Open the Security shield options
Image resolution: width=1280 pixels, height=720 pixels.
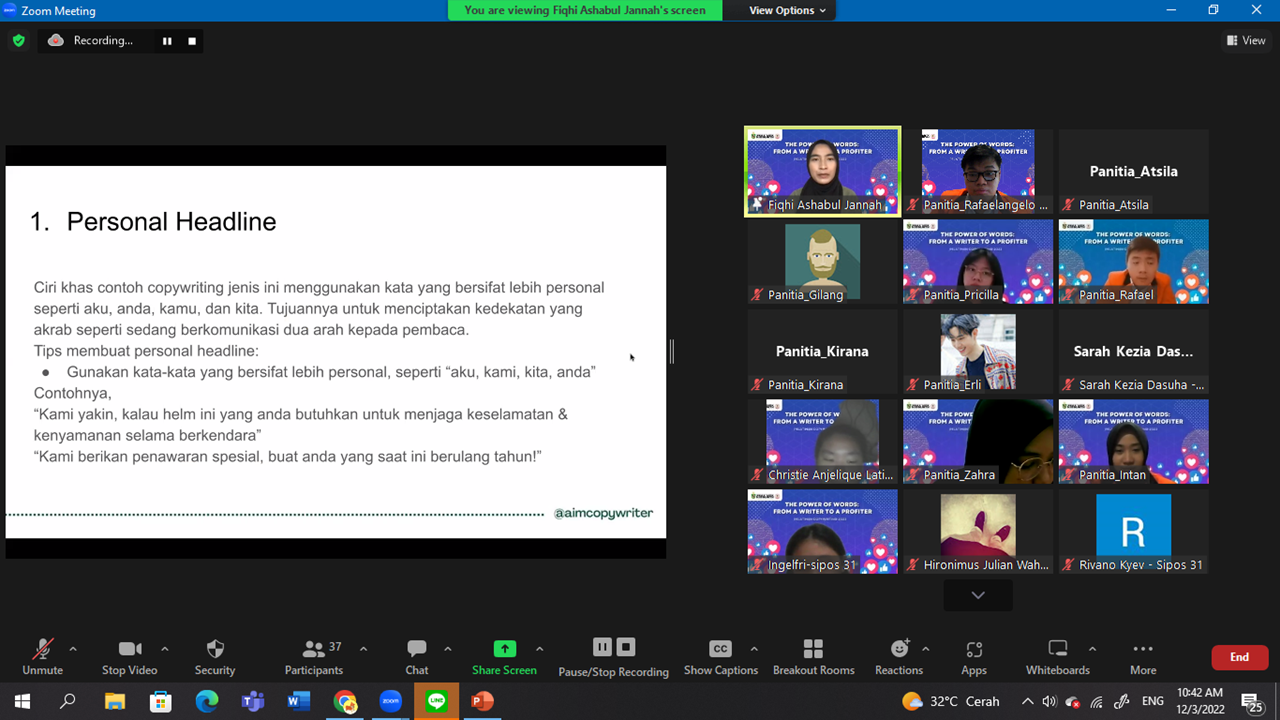point(215,657)
